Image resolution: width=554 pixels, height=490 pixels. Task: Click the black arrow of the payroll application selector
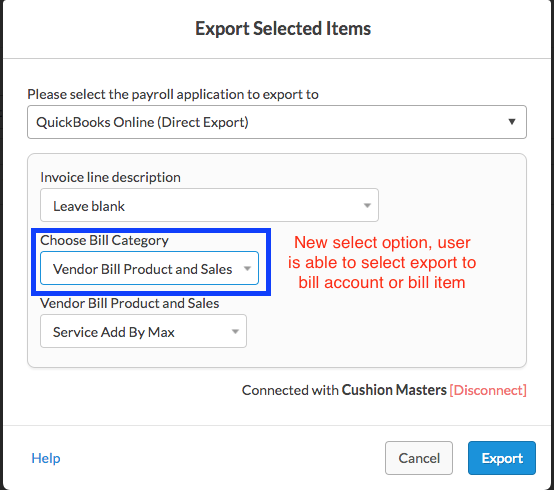511,122
